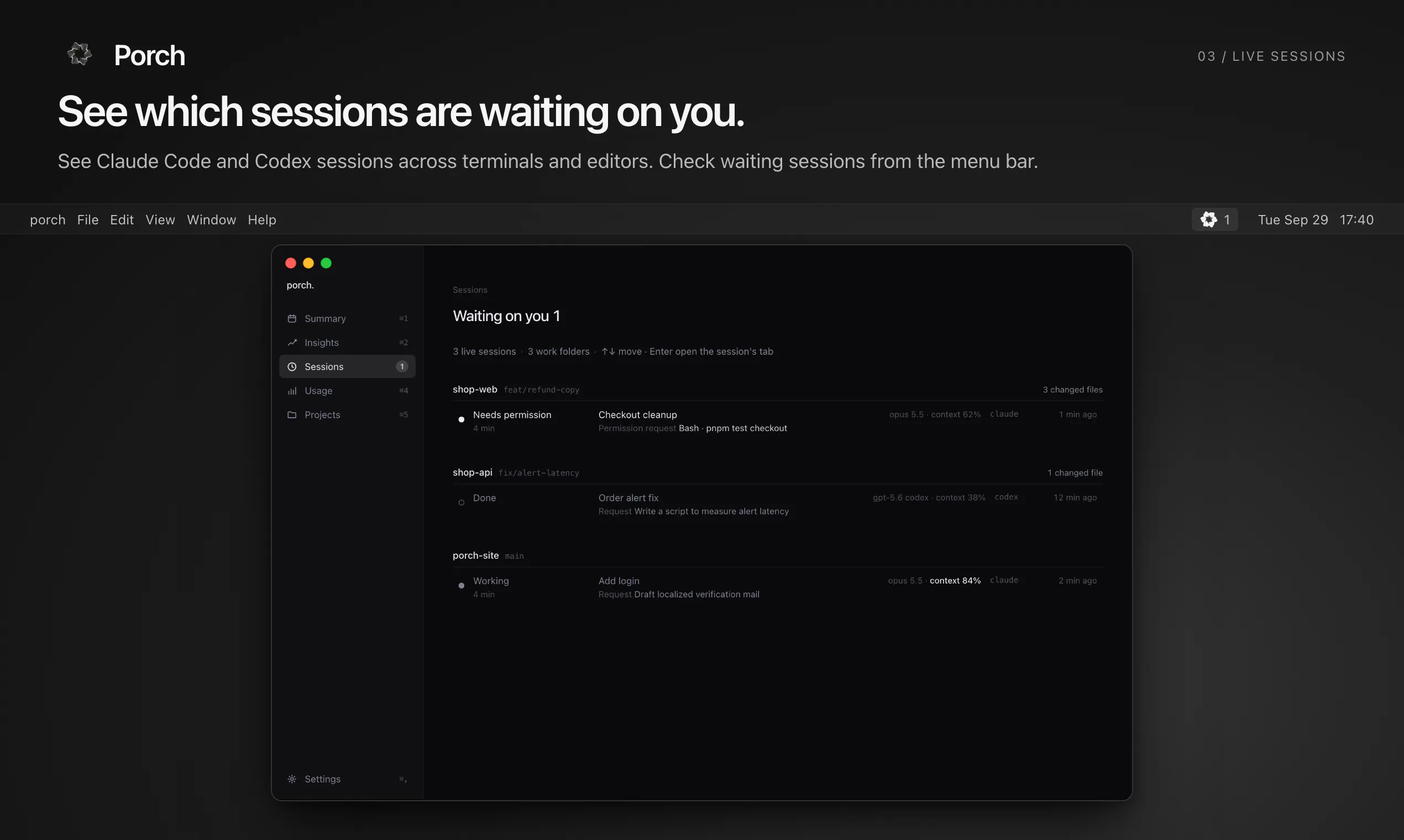Switch to Insights in the sidebar
This screenshot has width=1404, height=840.
point(347,343)
